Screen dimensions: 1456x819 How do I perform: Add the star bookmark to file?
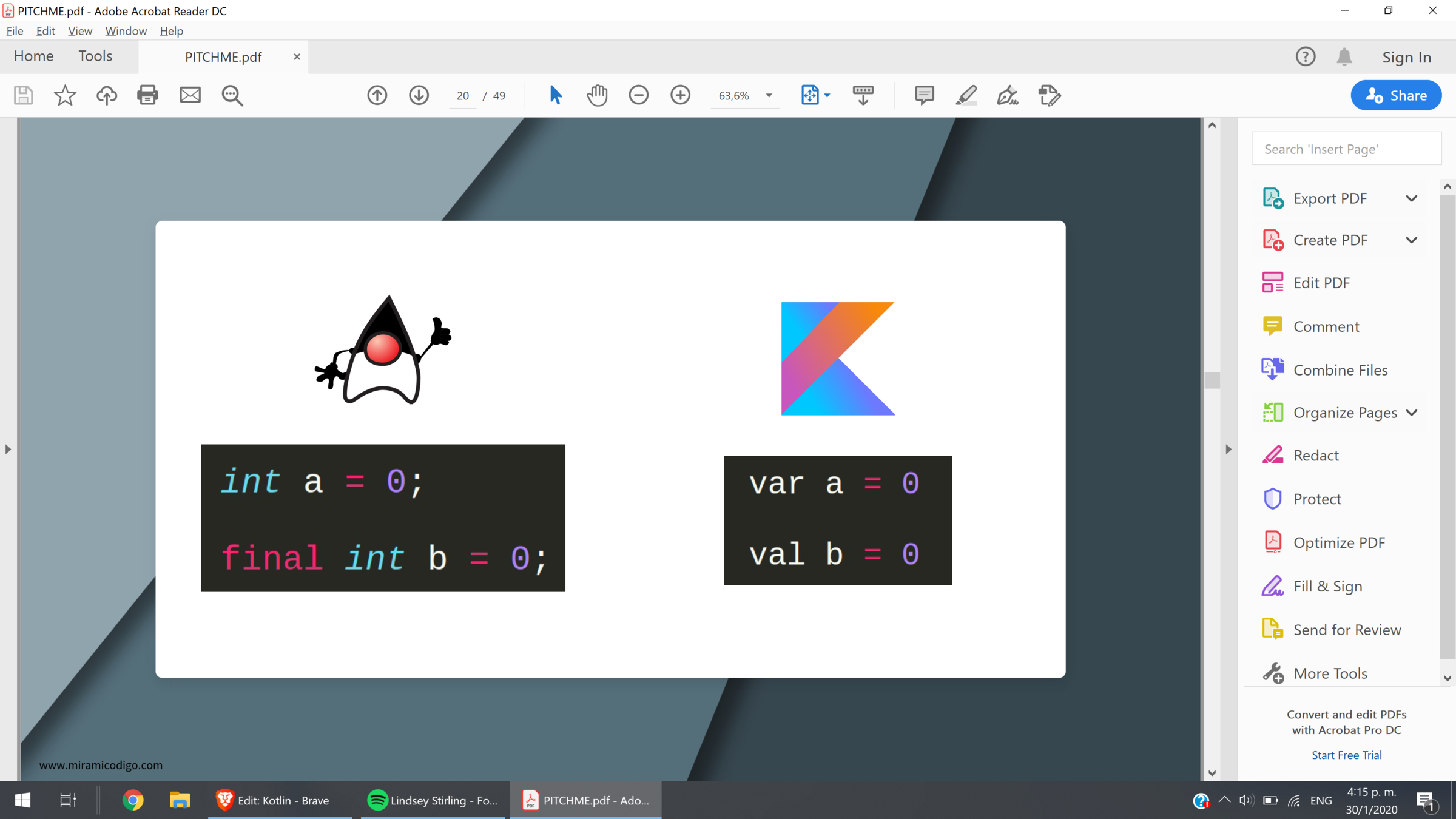(x=65, y=95)
